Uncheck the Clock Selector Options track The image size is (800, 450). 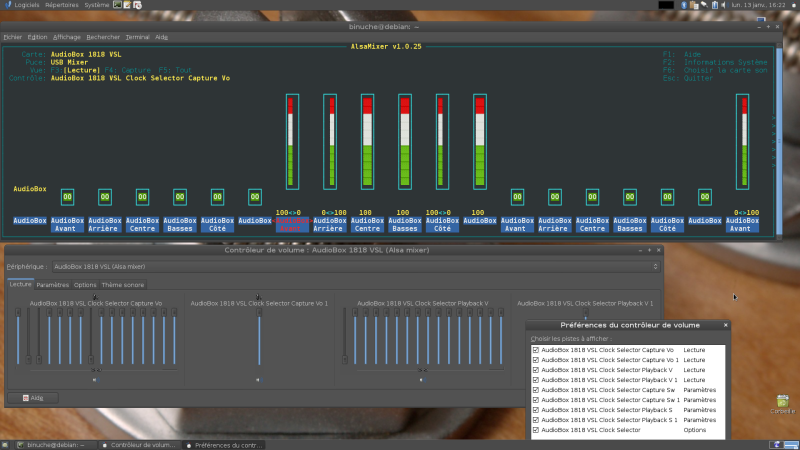[x=536, y=430]
